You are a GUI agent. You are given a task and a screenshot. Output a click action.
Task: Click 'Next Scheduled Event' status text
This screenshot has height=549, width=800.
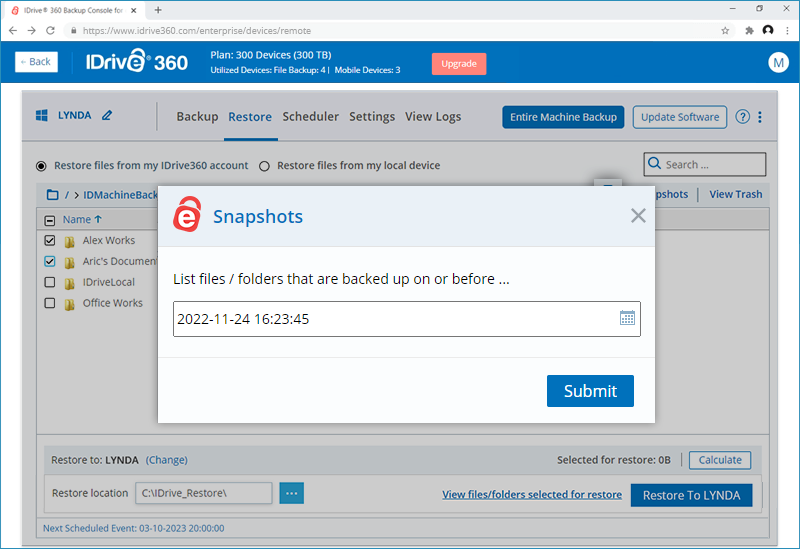coord(133,528)
